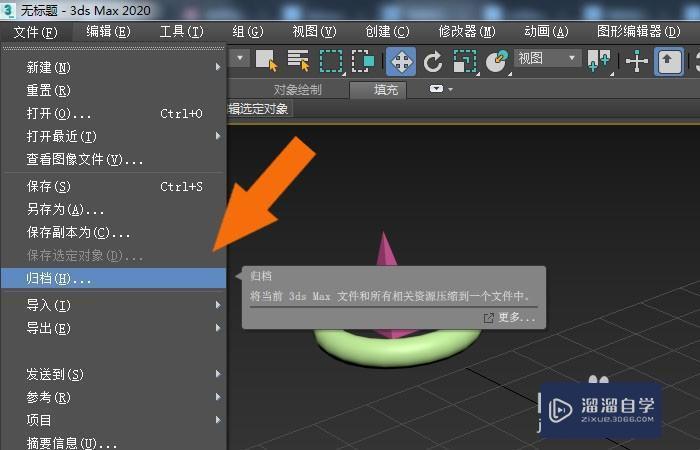700x450 pixels.
Task: Open the ribbon display options dropdown
Action: coord(441,89)
